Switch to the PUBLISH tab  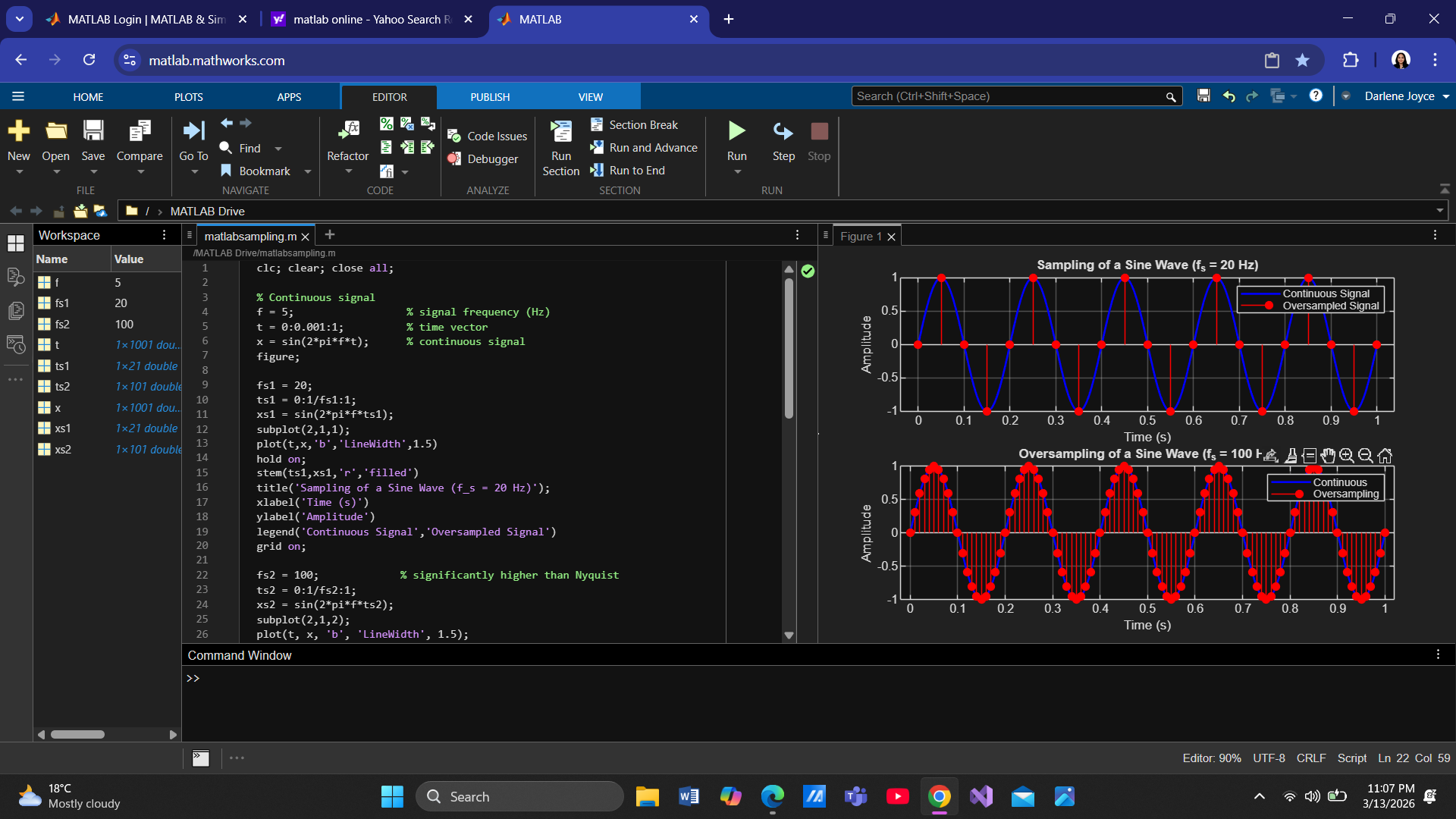[x=490, y=97]
